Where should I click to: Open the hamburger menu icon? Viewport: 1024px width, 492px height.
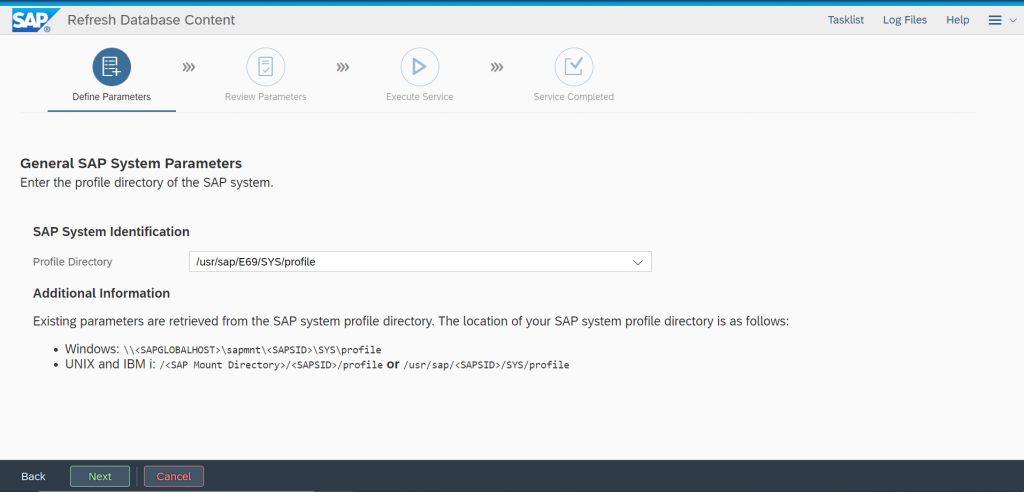pos(995,20)
